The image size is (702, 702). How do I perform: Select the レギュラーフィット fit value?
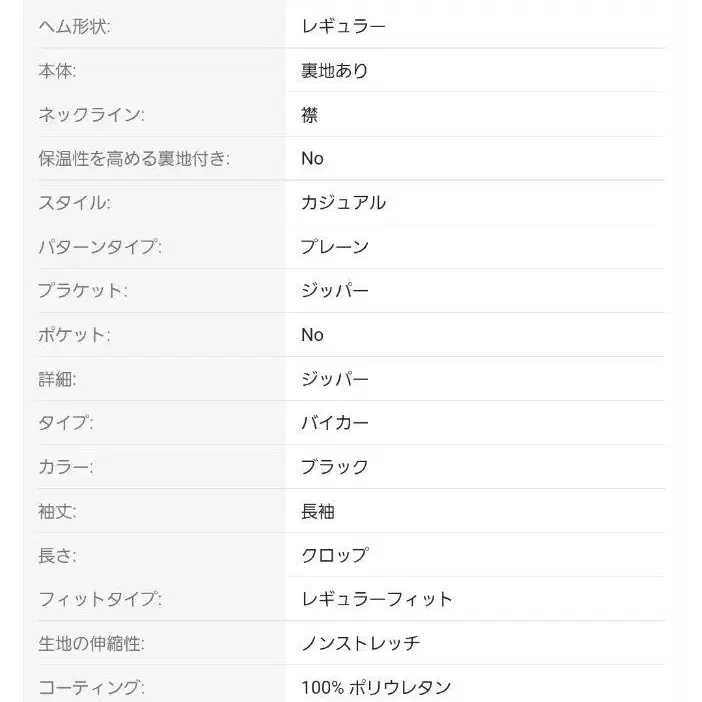[377, 599]
